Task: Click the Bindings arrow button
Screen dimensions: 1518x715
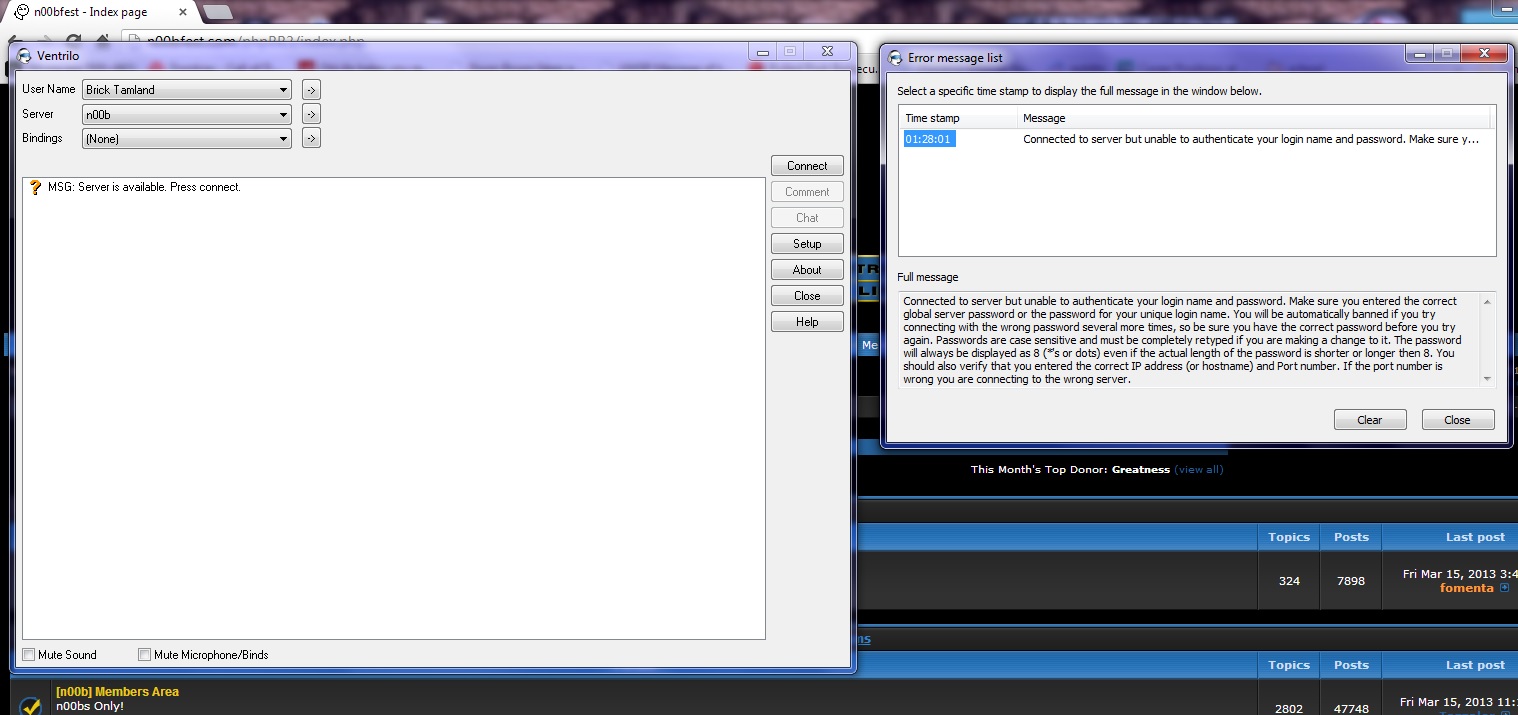Action: (x=311, y=138)
